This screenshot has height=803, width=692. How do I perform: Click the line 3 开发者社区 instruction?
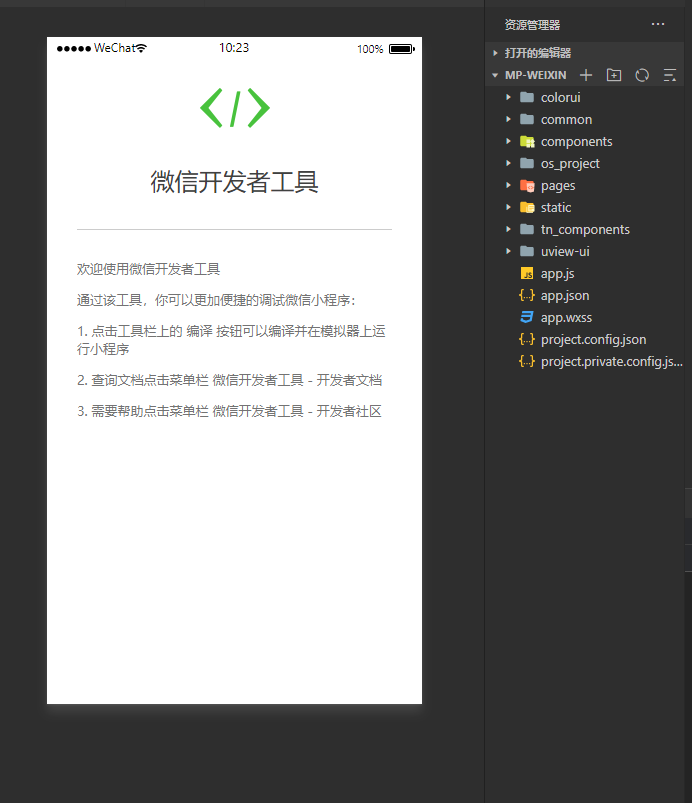pyautogui.click(x=229, y=411)
